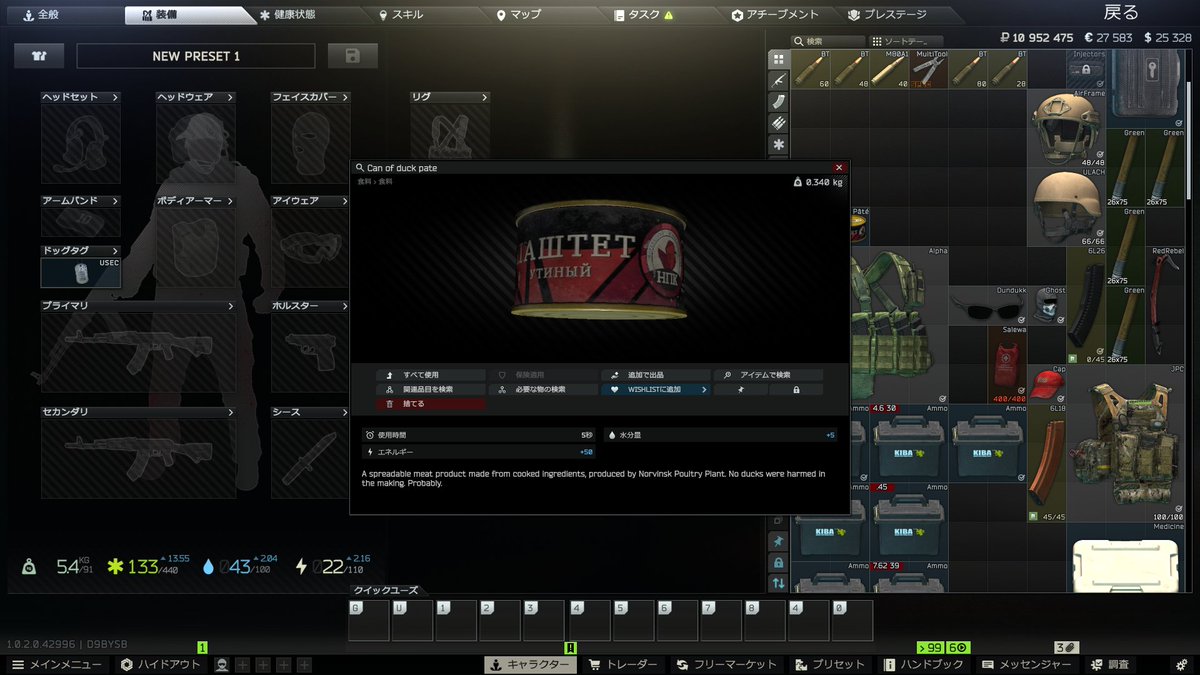1200x675 pixels.
Task: Filter stash by weapons rifle icon
Action: point(779,80)
